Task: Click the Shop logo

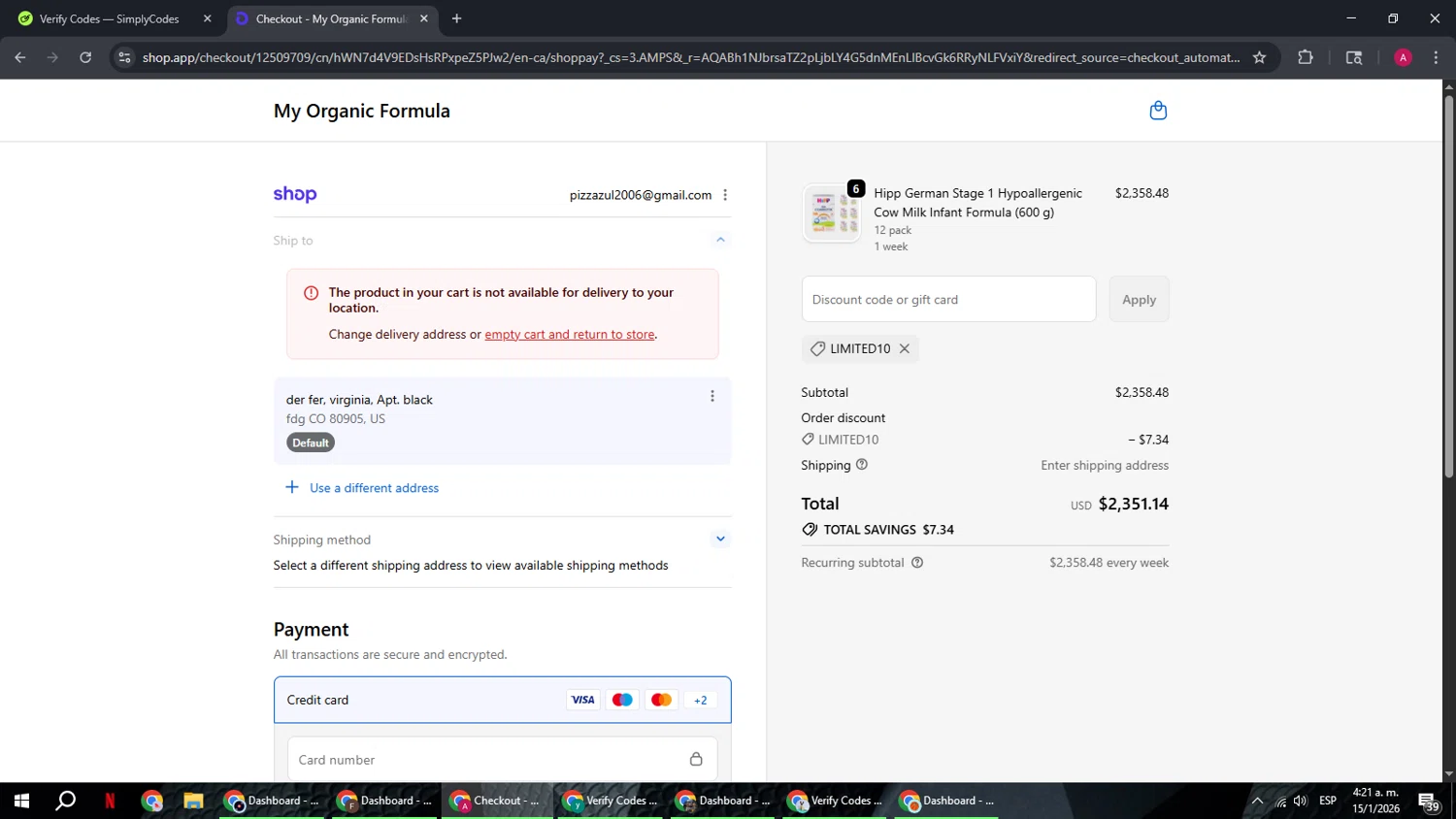Action: [x=295, y=194]
